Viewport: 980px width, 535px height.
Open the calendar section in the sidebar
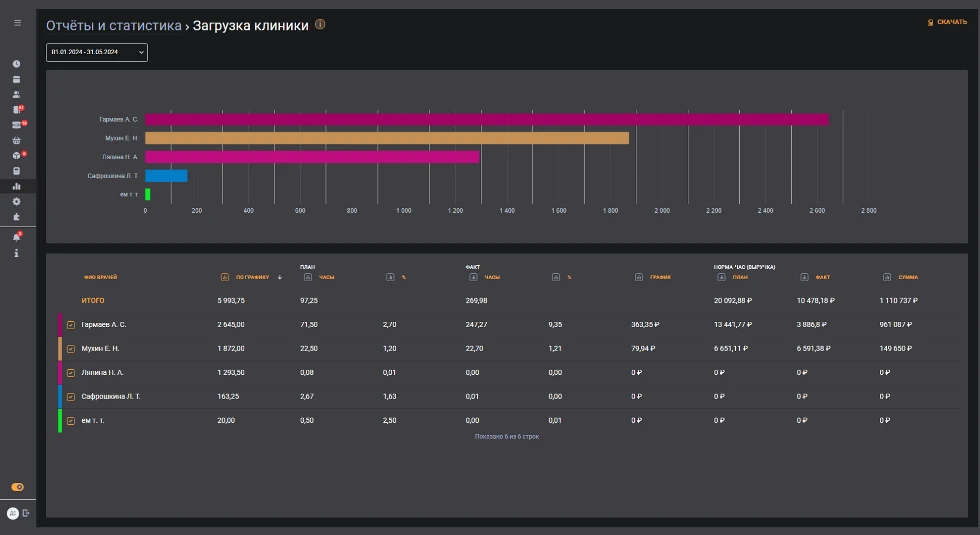pos(16,79)
